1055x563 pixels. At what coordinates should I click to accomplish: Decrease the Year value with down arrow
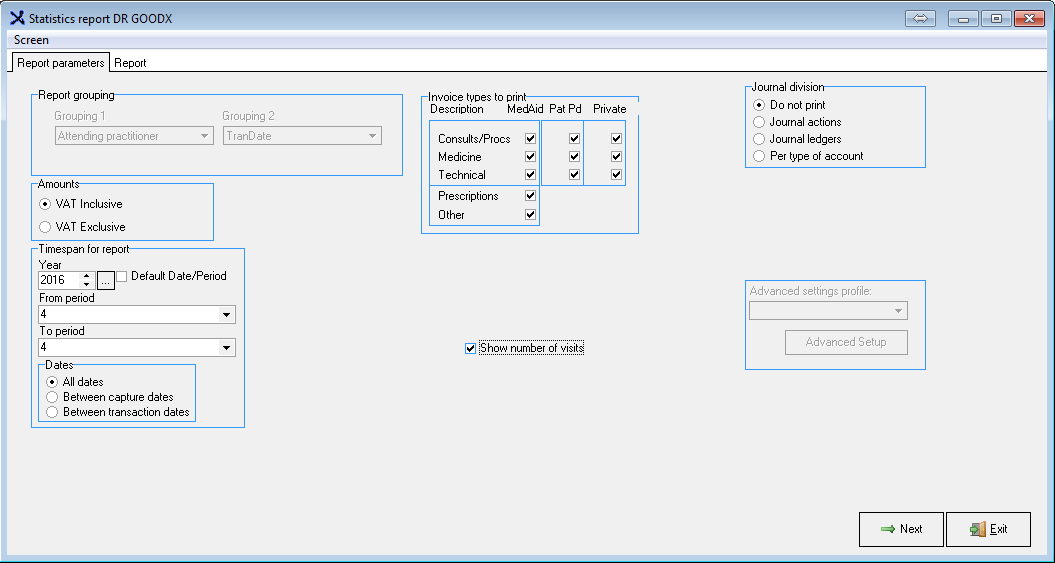coord(86,285)
